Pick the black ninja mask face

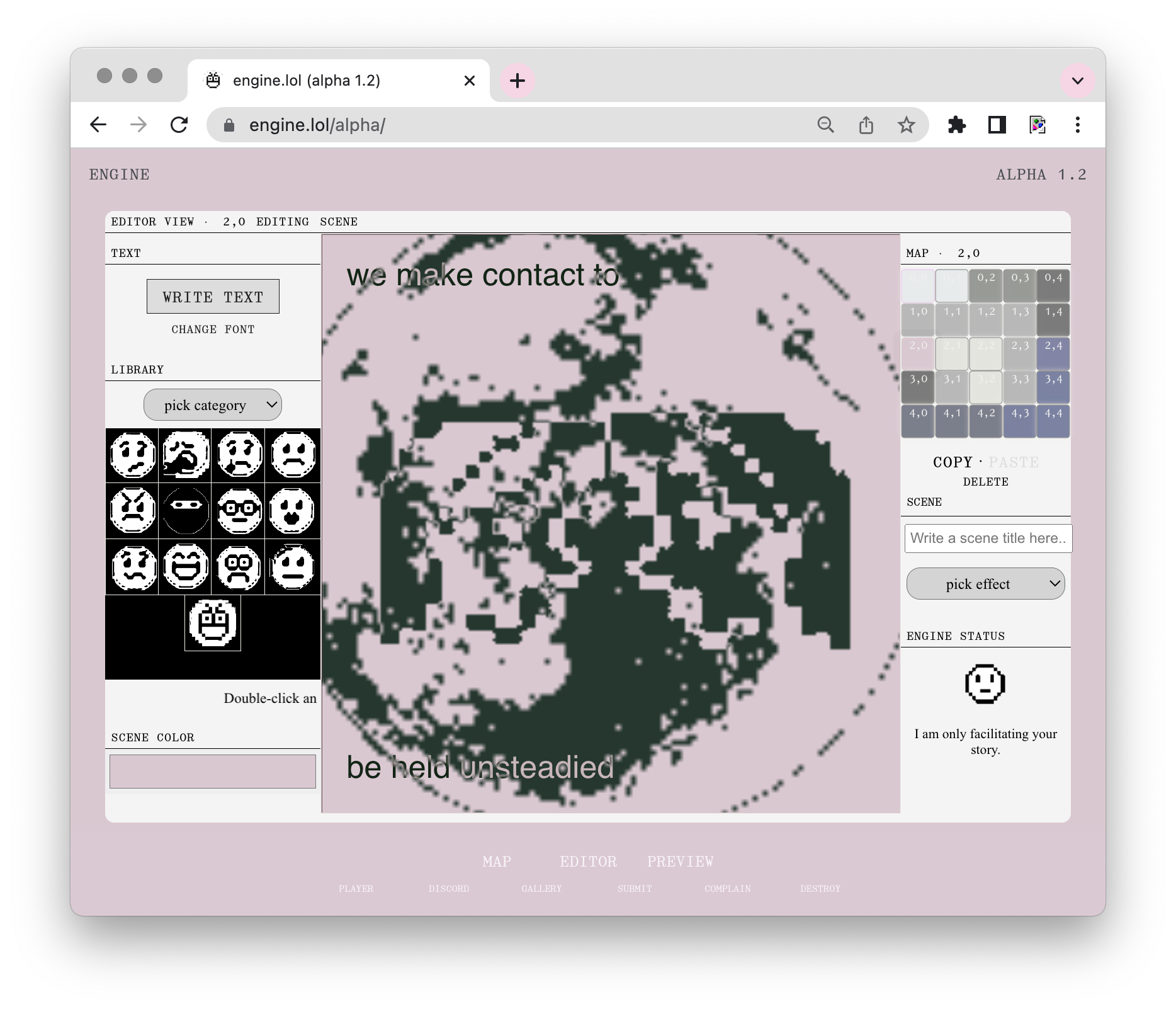click(186, 511)
